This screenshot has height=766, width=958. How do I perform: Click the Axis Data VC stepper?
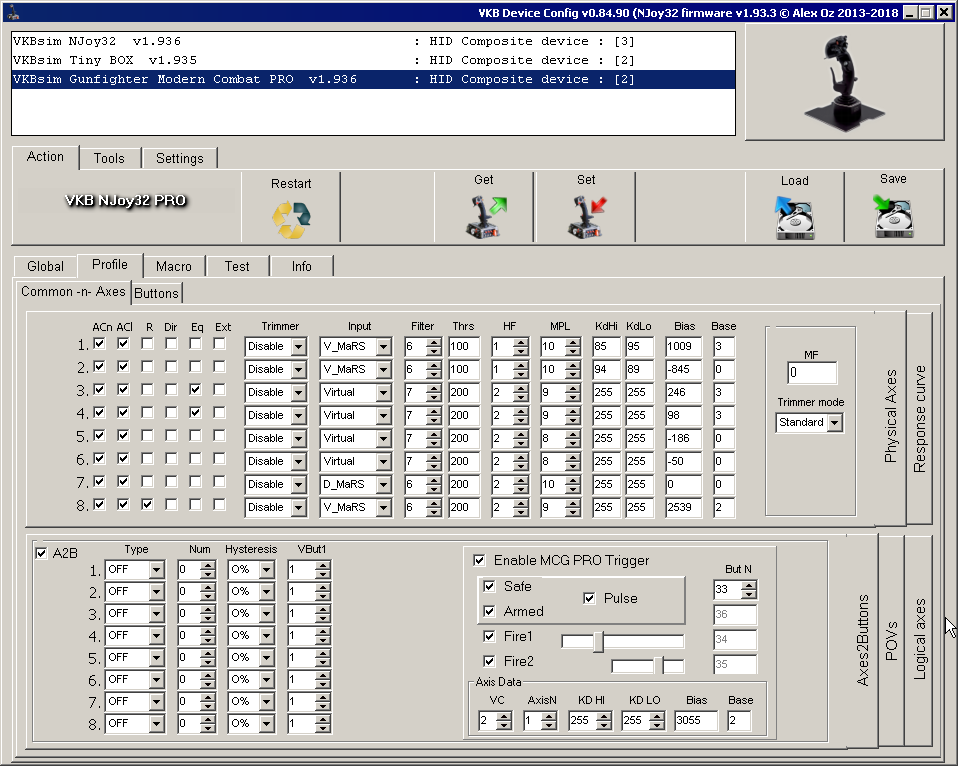click(x=503, y=721)
